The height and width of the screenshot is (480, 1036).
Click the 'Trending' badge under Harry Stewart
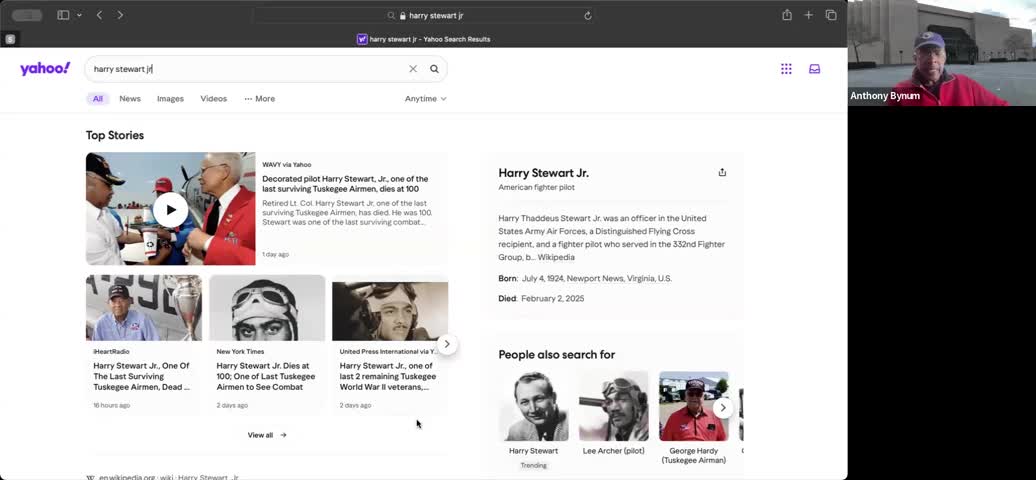[x=533, y=465]
